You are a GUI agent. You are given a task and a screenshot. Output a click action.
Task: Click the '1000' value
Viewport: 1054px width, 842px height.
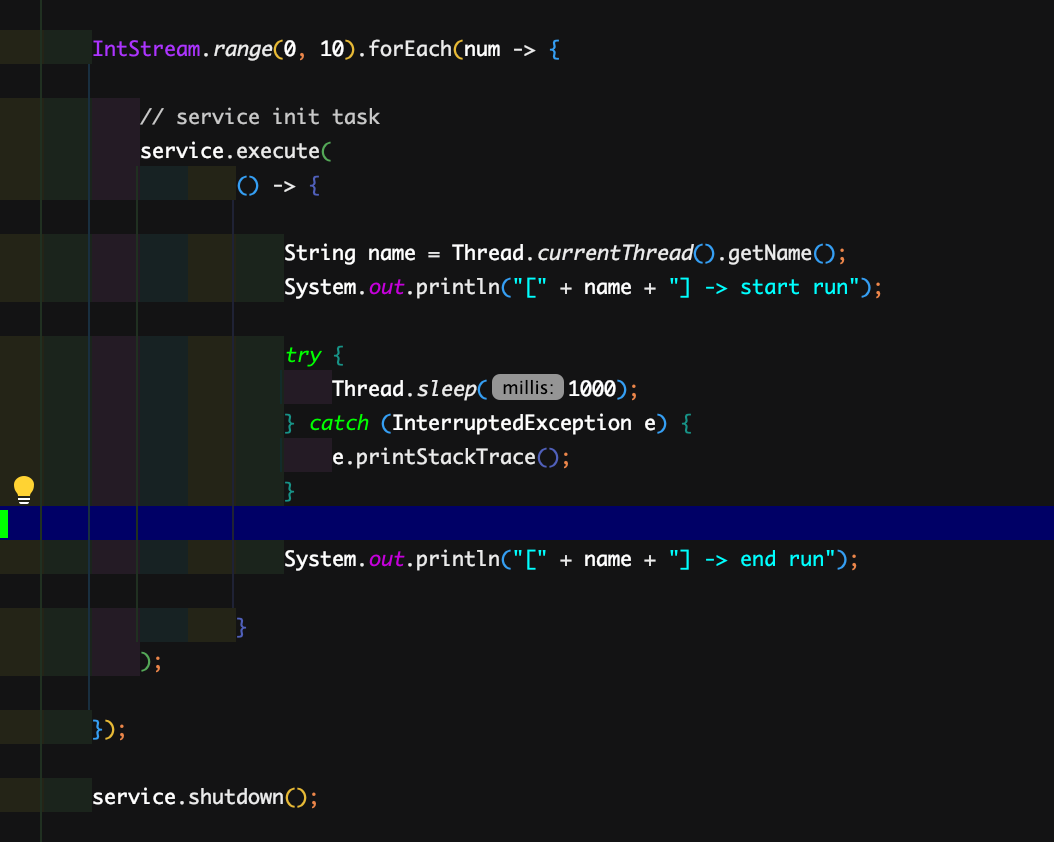(x=592, y=389)
